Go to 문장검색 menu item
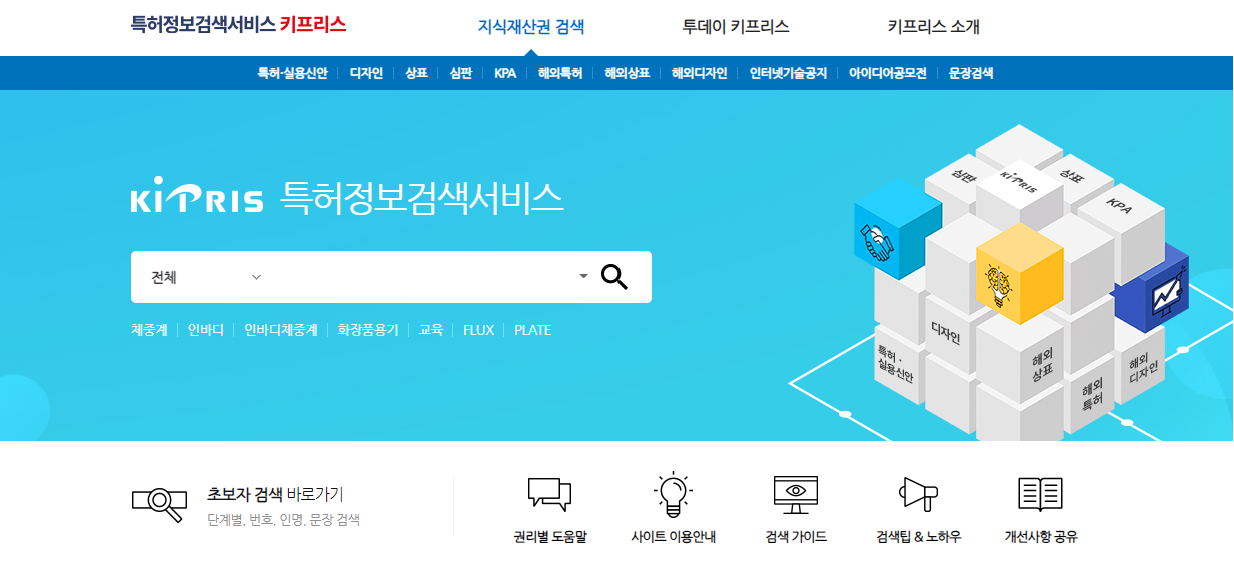 [971, 73]
